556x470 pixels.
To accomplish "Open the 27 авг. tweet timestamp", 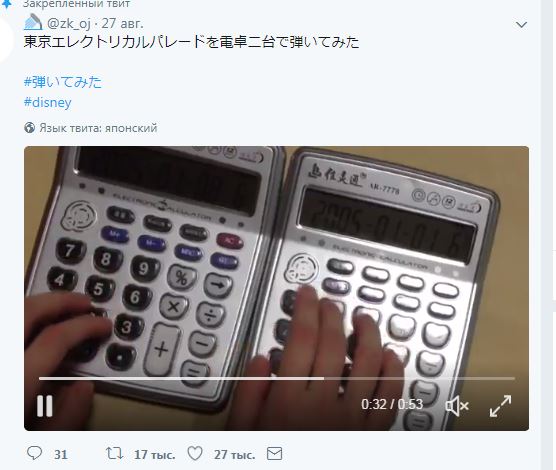I will point(123,23).
